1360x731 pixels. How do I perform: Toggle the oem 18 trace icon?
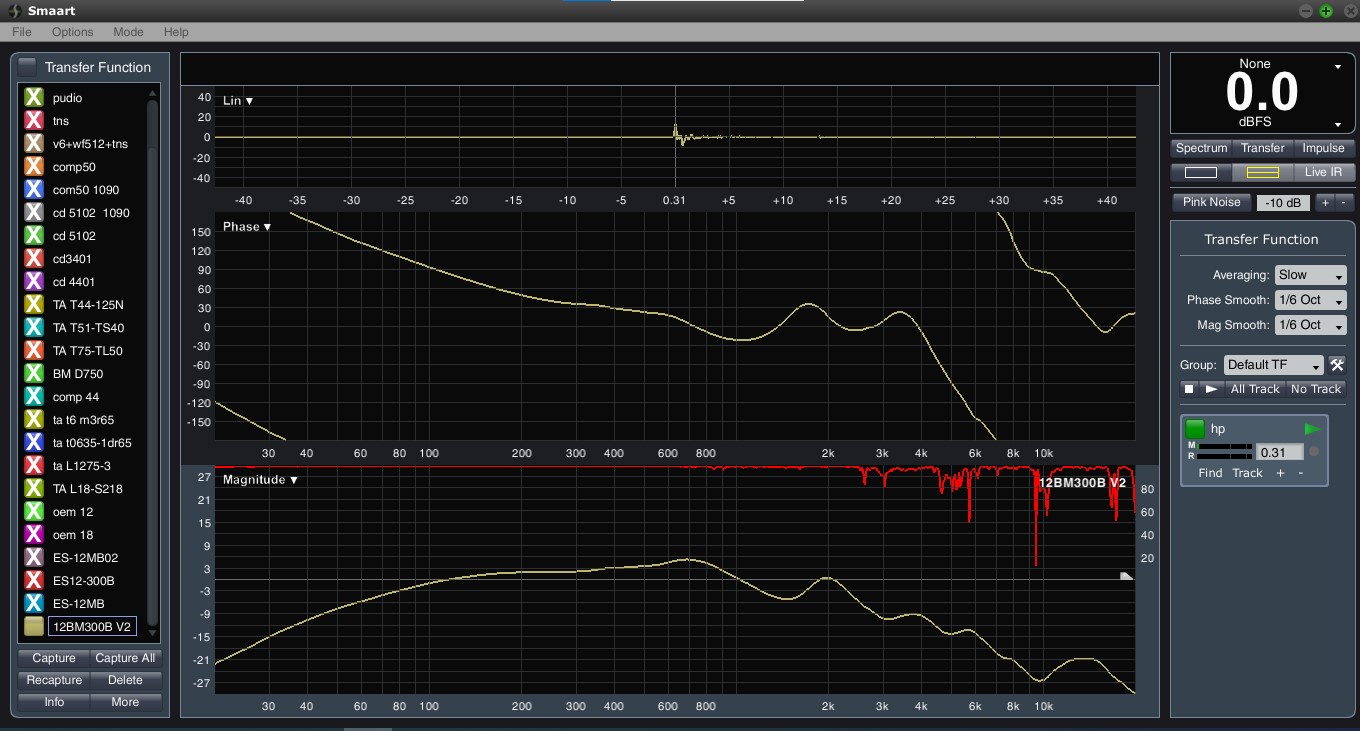34,535
